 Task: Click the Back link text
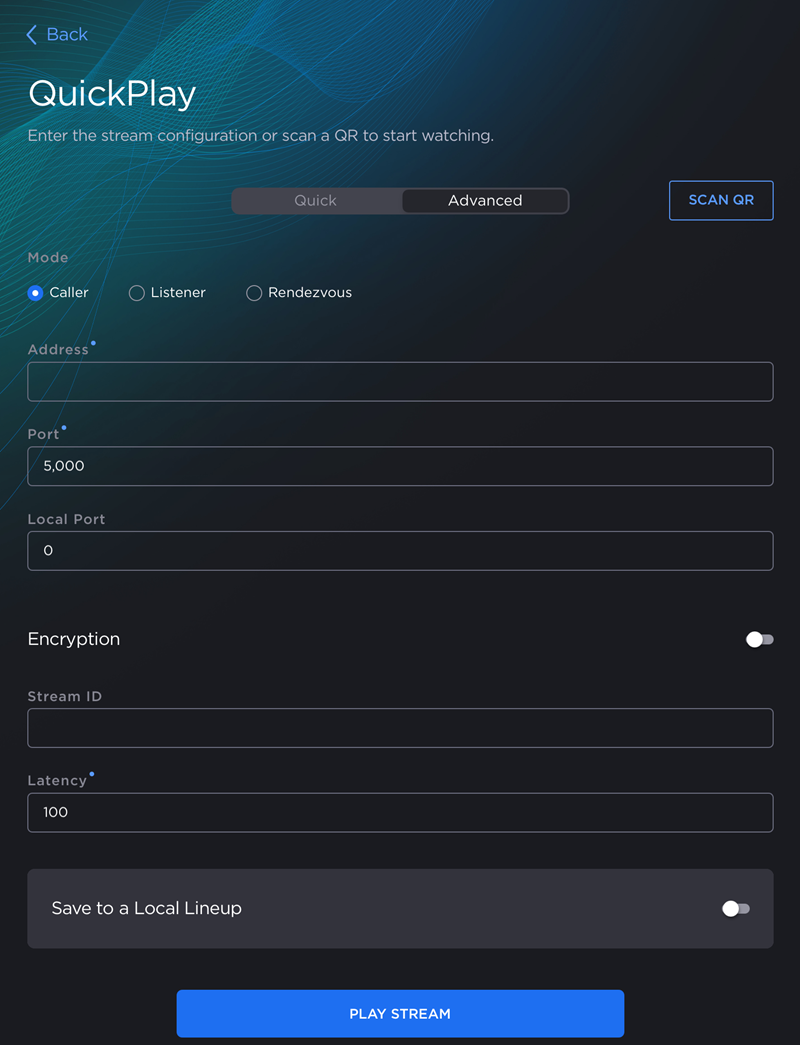[x=65, y=34]
